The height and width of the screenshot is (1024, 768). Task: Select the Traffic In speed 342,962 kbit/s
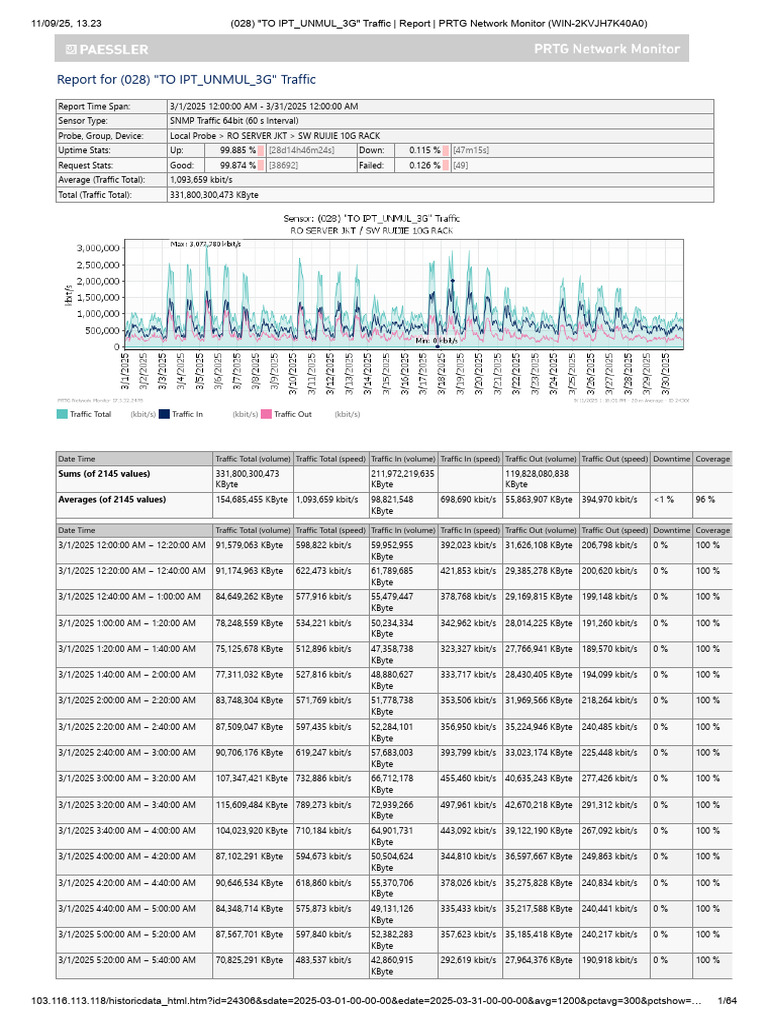468,623
